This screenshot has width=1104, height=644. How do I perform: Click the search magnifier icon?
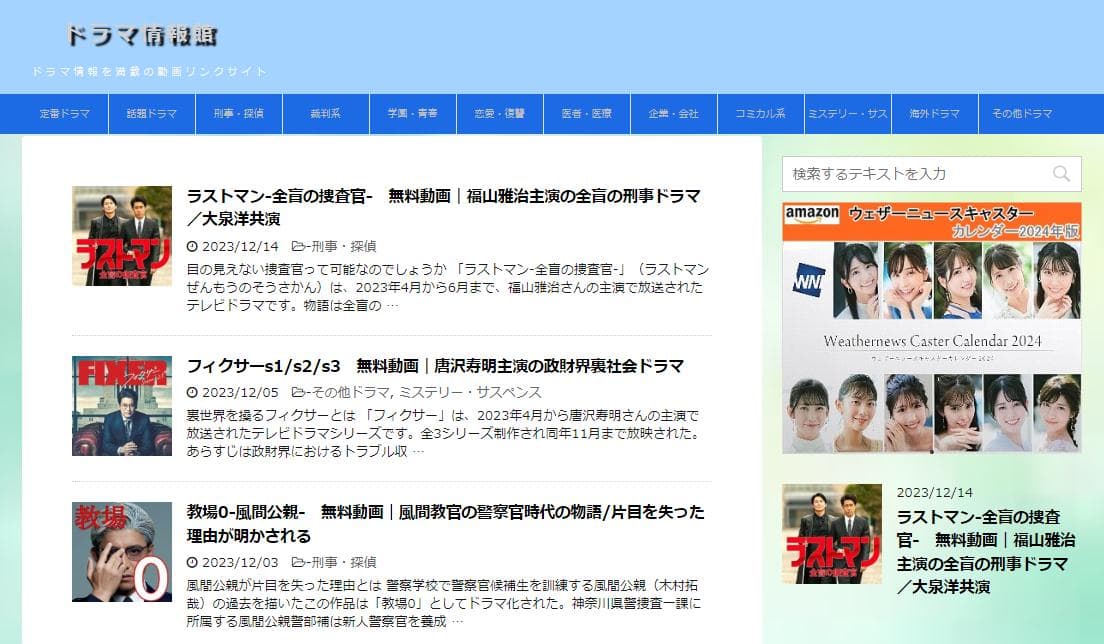tap(1061, 174)
